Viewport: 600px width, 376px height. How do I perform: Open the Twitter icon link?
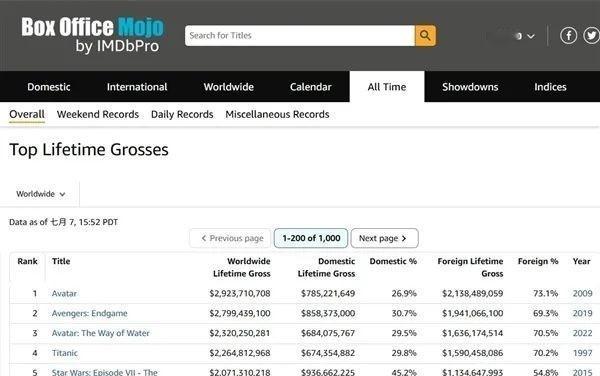[592, 36]
